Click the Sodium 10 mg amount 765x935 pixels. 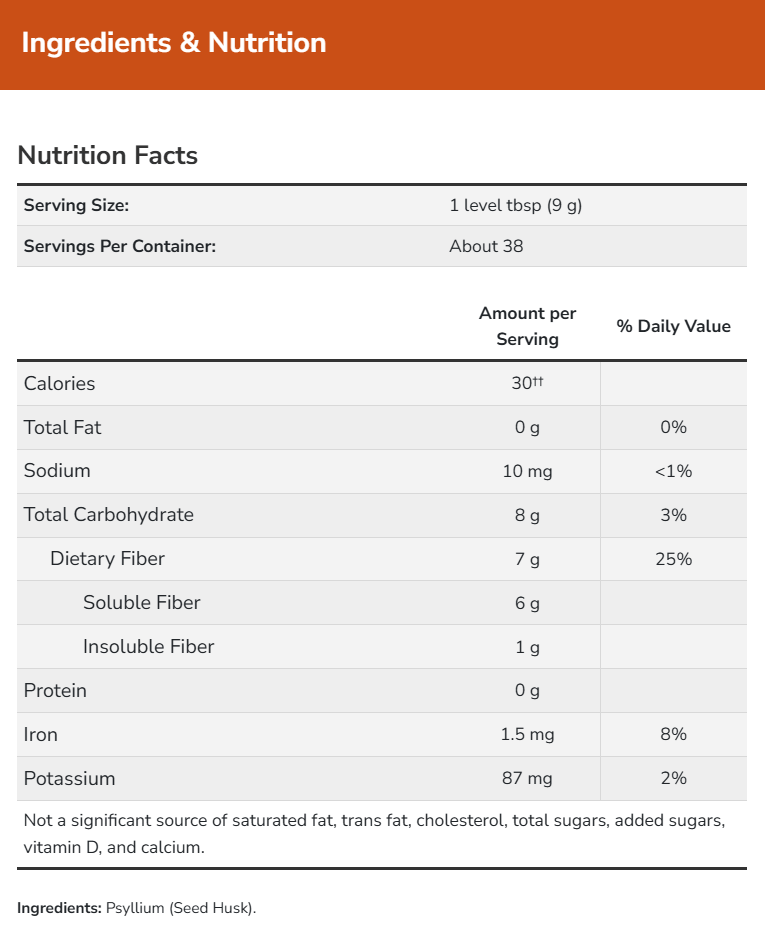pos(527,471)
